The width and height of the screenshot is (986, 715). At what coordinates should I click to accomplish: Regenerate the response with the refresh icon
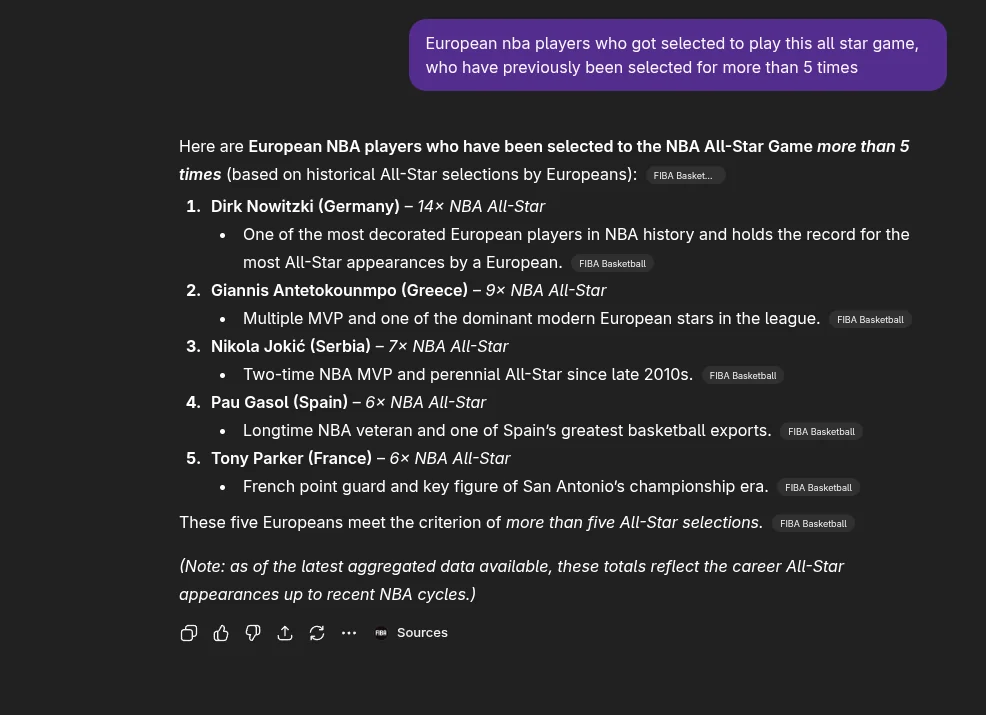(317, 633)
